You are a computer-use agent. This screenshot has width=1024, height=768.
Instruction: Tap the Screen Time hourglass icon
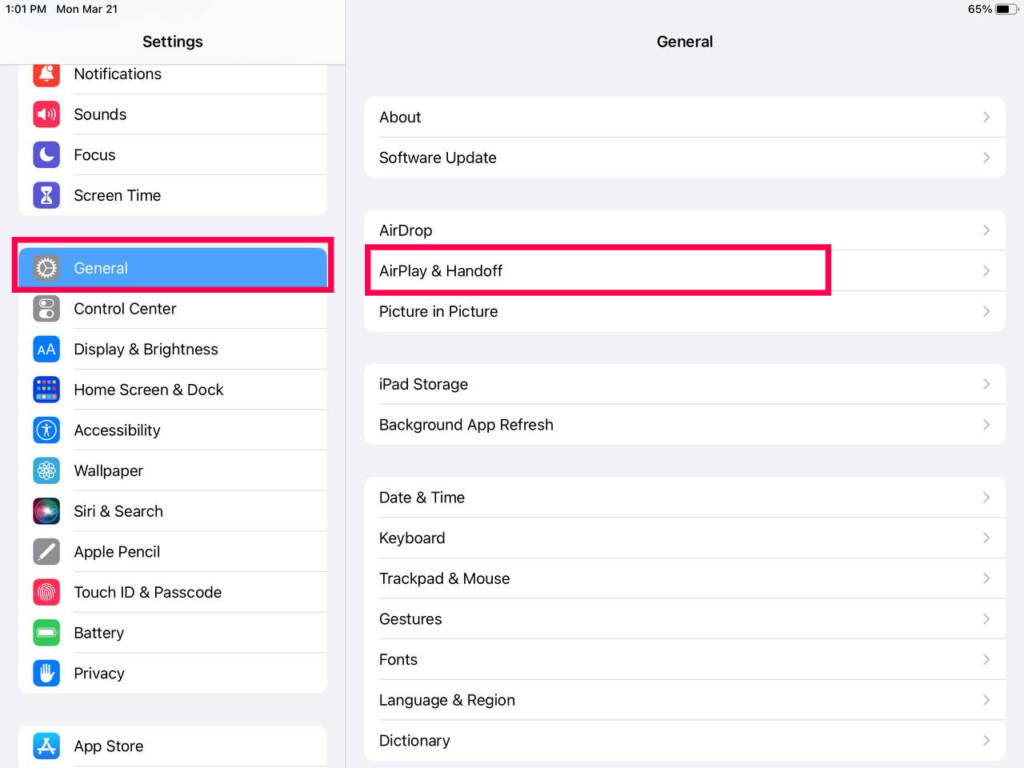(46, 195)
